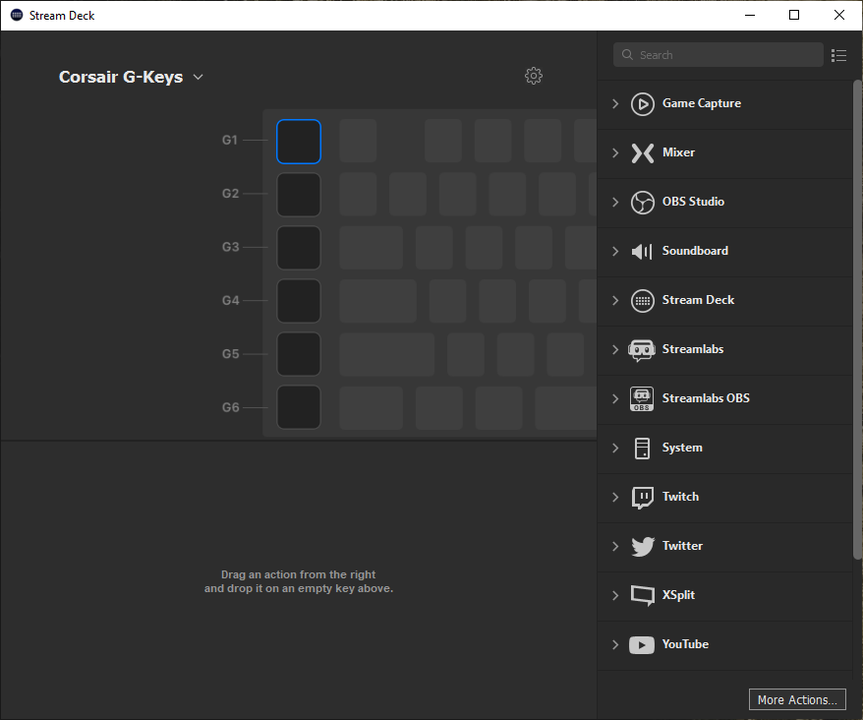Click the XSplit category icon
This screenshot has width=863, height=720.
pyautogui.click(x=642, y=596)
